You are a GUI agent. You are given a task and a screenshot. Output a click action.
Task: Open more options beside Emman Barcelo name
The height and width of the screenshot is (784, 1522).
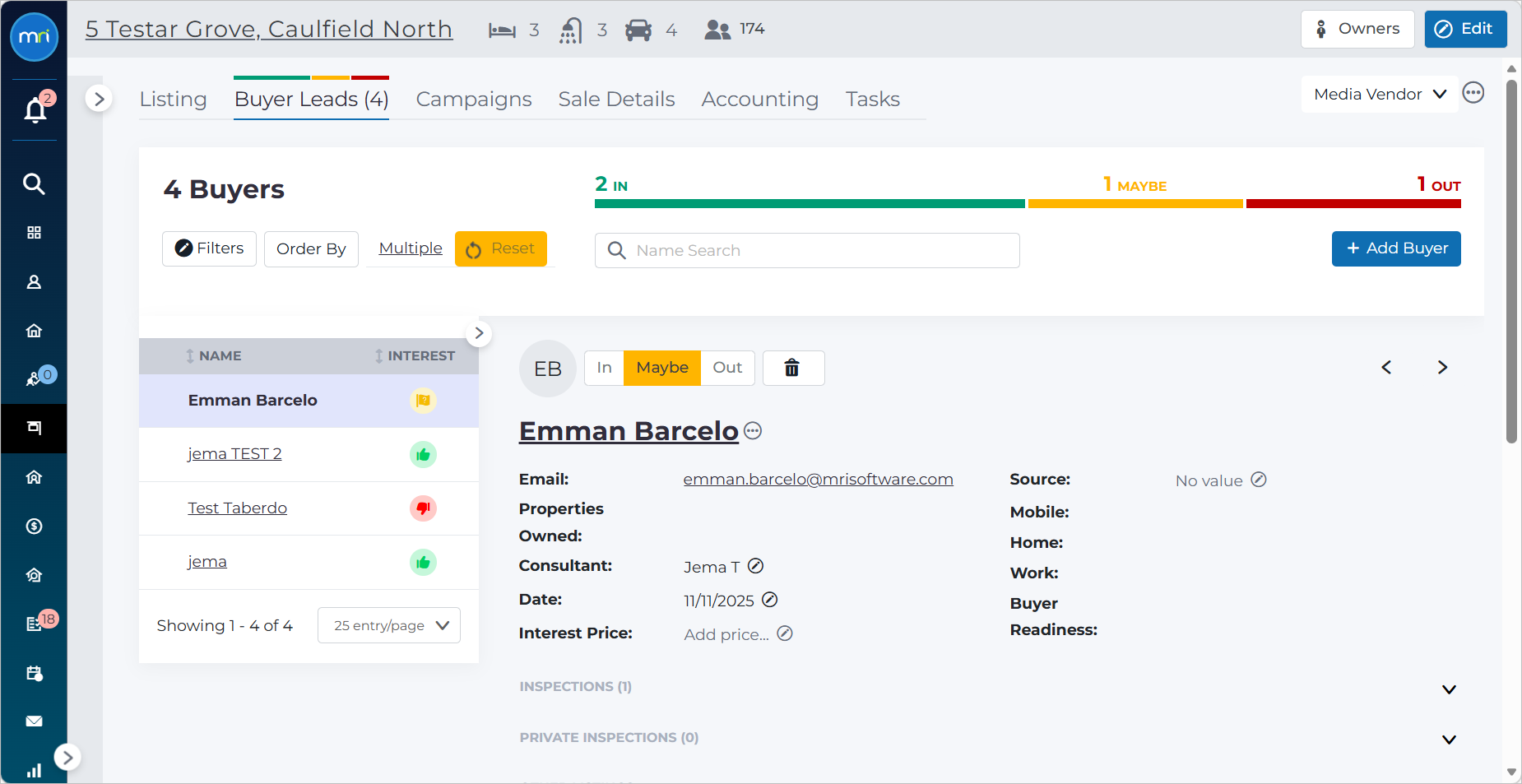click(x=753, y=431)
